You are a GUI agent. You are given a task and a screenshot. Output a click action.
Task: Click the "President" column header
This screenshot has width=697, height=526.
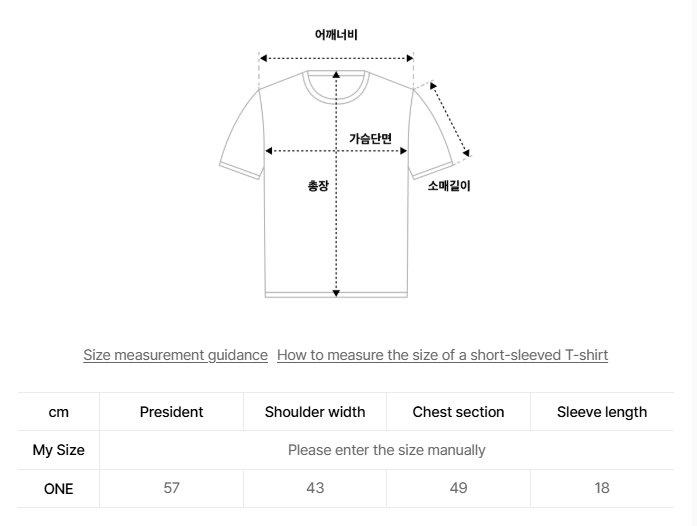(x=171, y=412)
